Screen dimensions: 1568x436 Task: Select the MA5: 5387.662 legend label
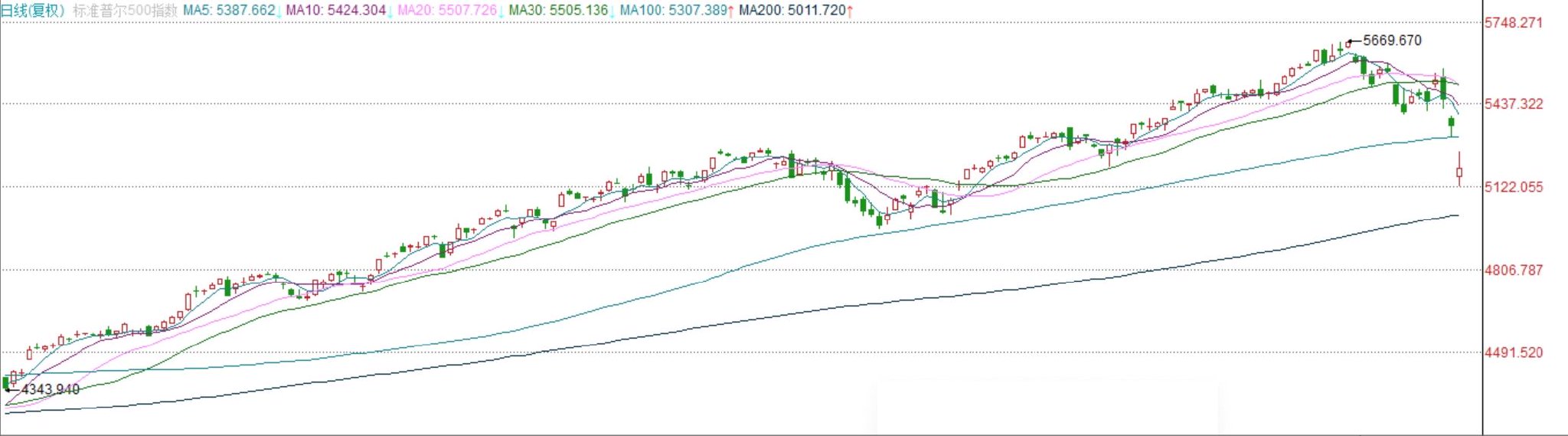coord(228,11)
